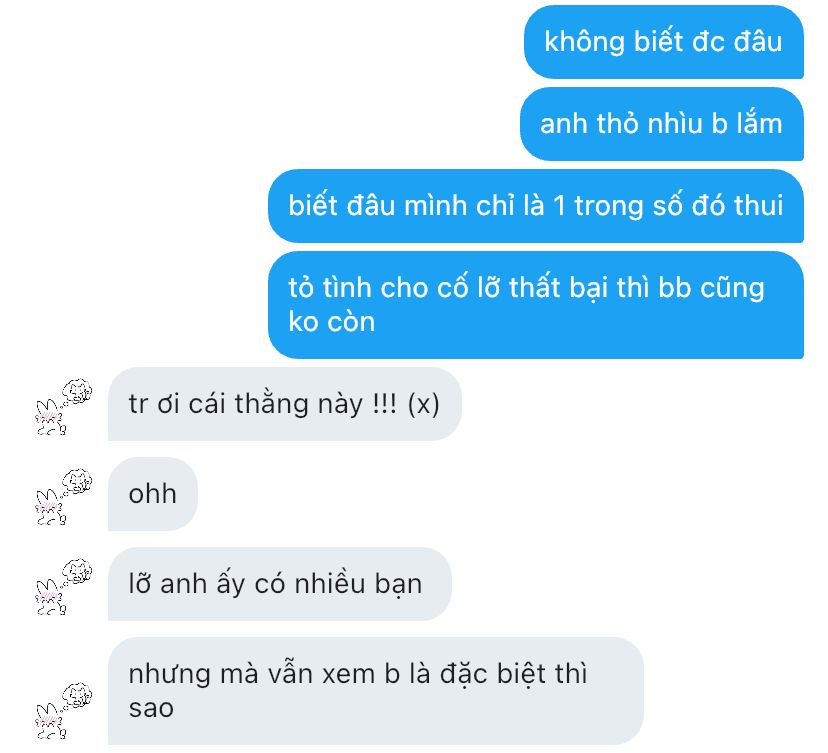
Task: Click the avatar next to "ohh" message
Action: pyautogui.click(x=64, y=496)
